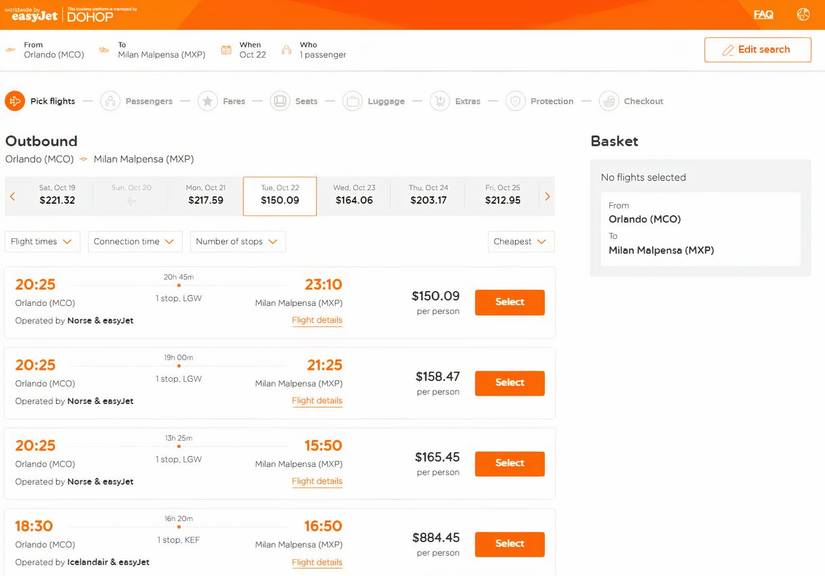Click the passenger icon beside Who
This screenshot has width=825, height=576.
[286, 50]
